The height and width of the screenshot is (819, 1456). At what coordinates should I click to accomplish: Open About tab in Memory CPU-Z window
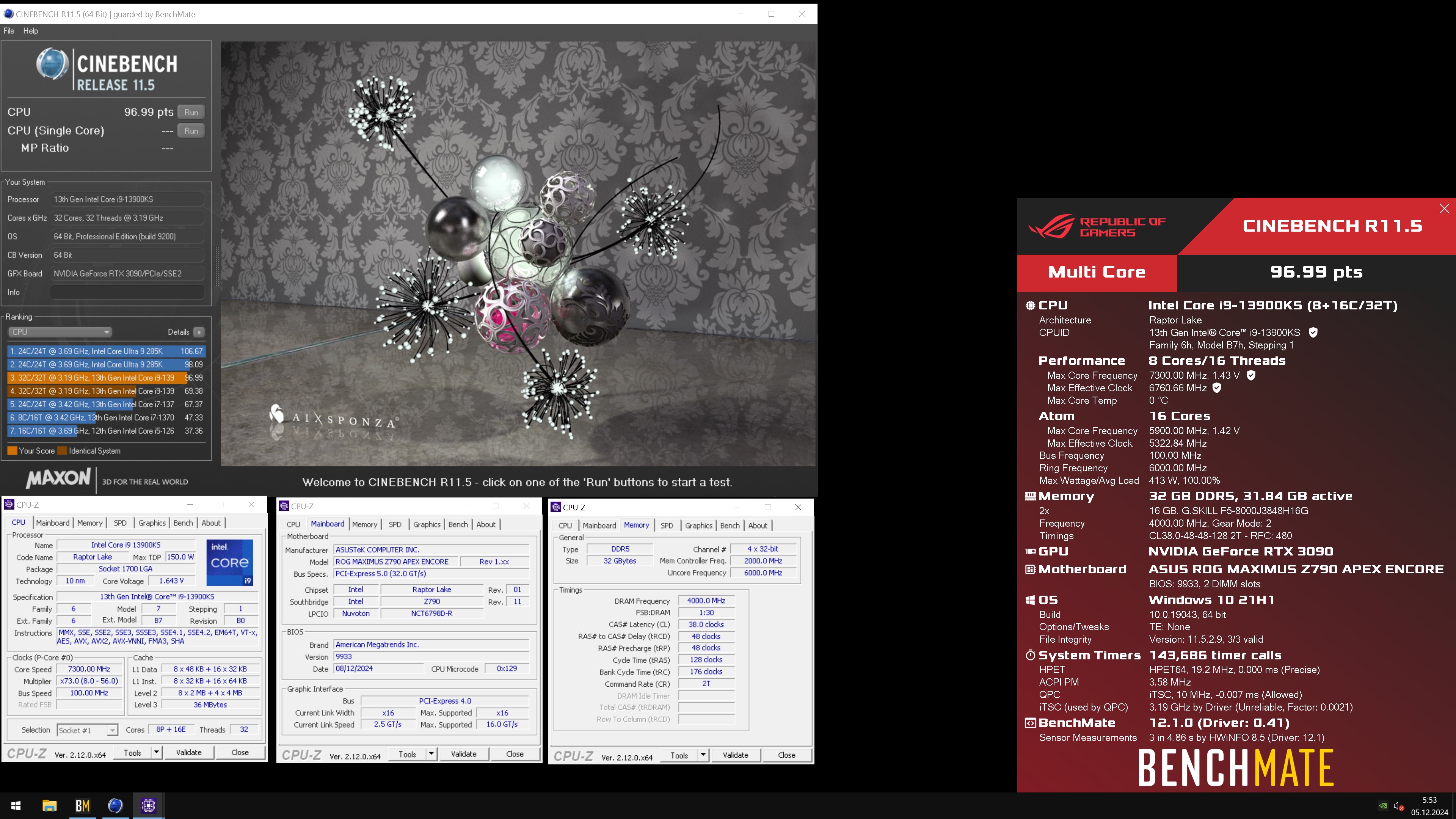[758, 525]
